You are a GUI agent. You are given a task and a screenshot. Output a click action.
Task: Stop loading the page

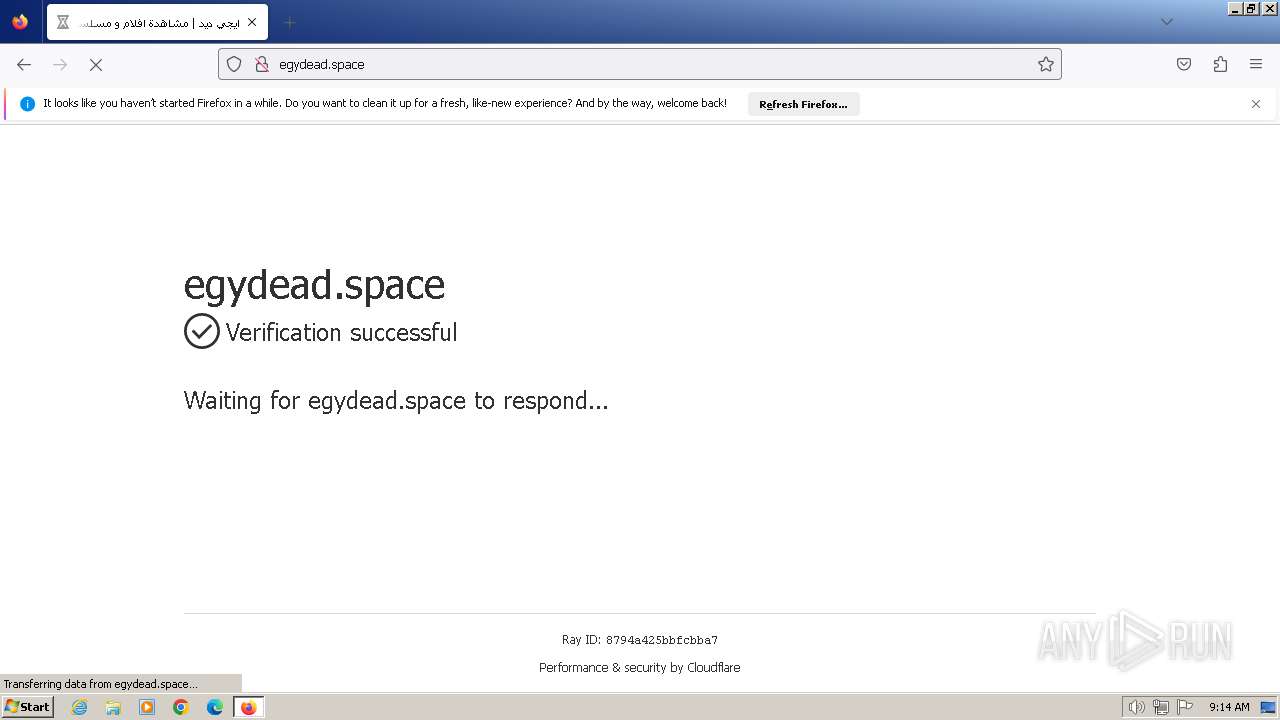click(96, 64)
